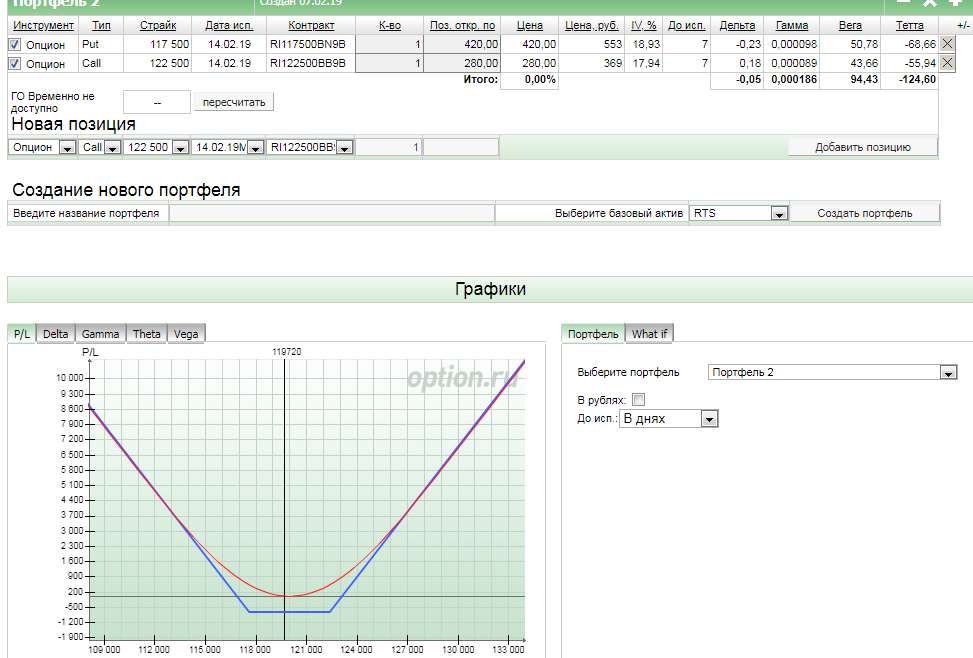Delete the Put option row with X
973x658 pixels.
pos(948,44)
